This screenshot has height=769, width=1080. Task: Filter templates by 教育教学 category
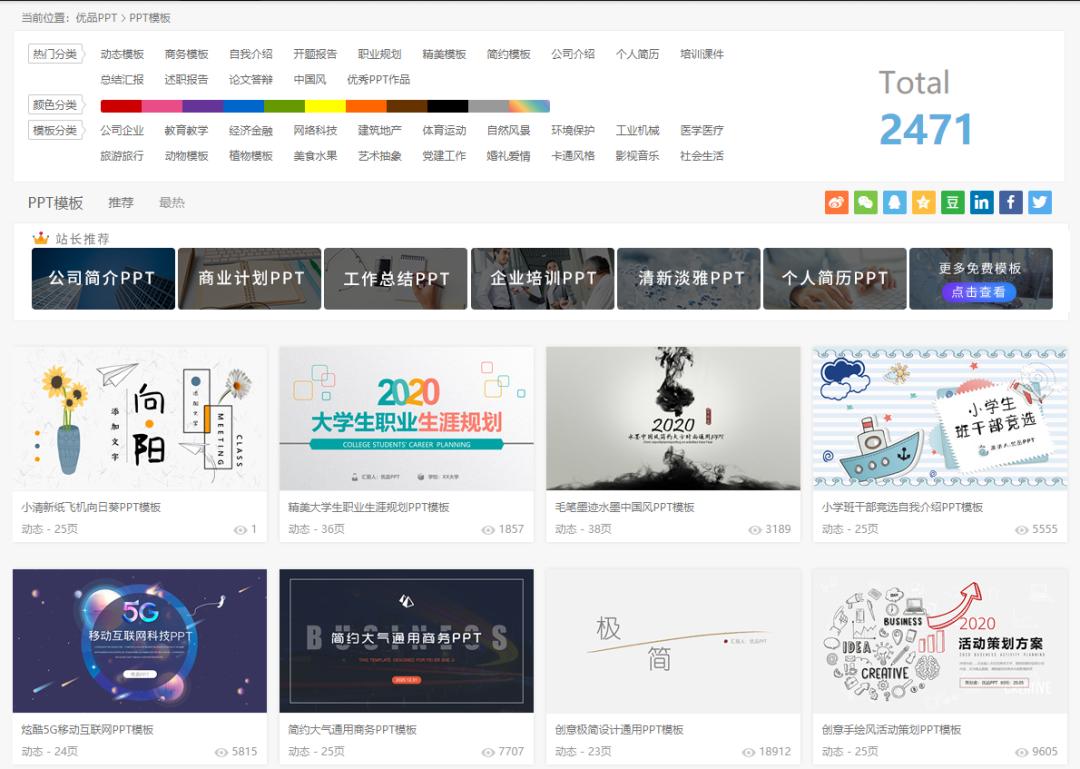click(x=186, y=130)
